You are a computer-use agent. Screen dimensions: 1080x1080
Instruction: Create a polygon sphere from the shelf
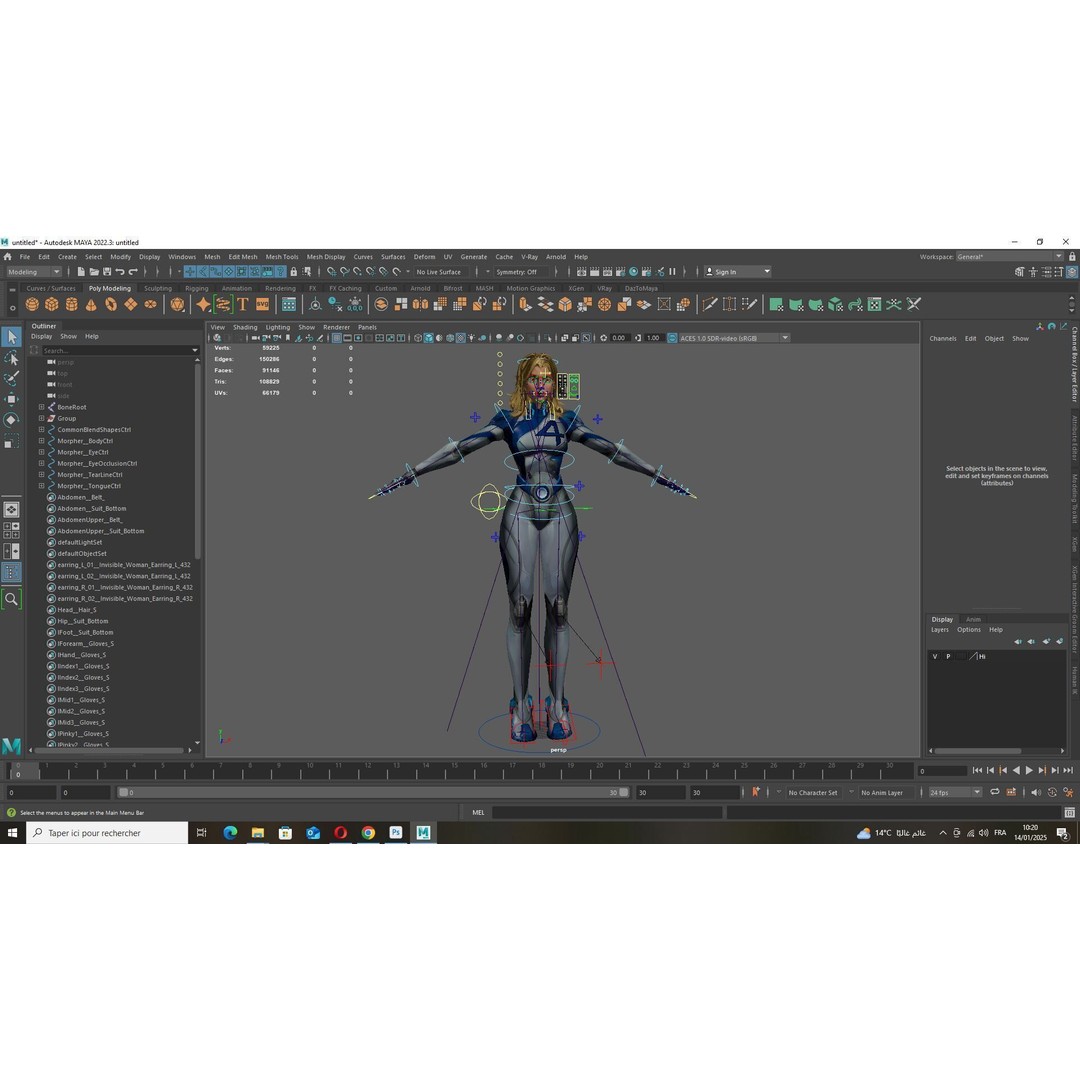pos(32,304)
